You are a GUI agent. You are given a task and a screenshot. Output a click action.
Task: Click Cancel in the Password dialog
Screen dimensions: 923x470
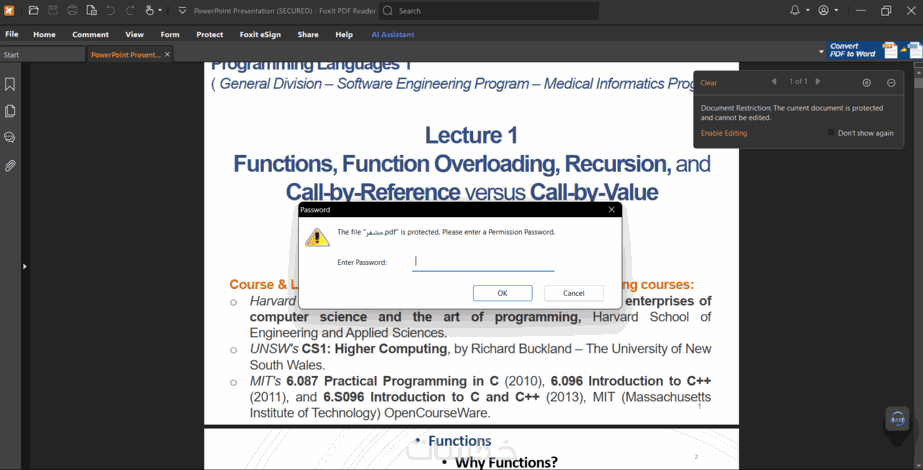573,293
